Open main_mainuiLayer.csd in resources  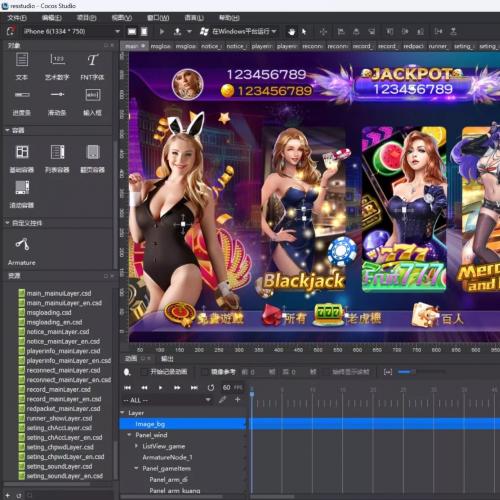pos(59,293)
